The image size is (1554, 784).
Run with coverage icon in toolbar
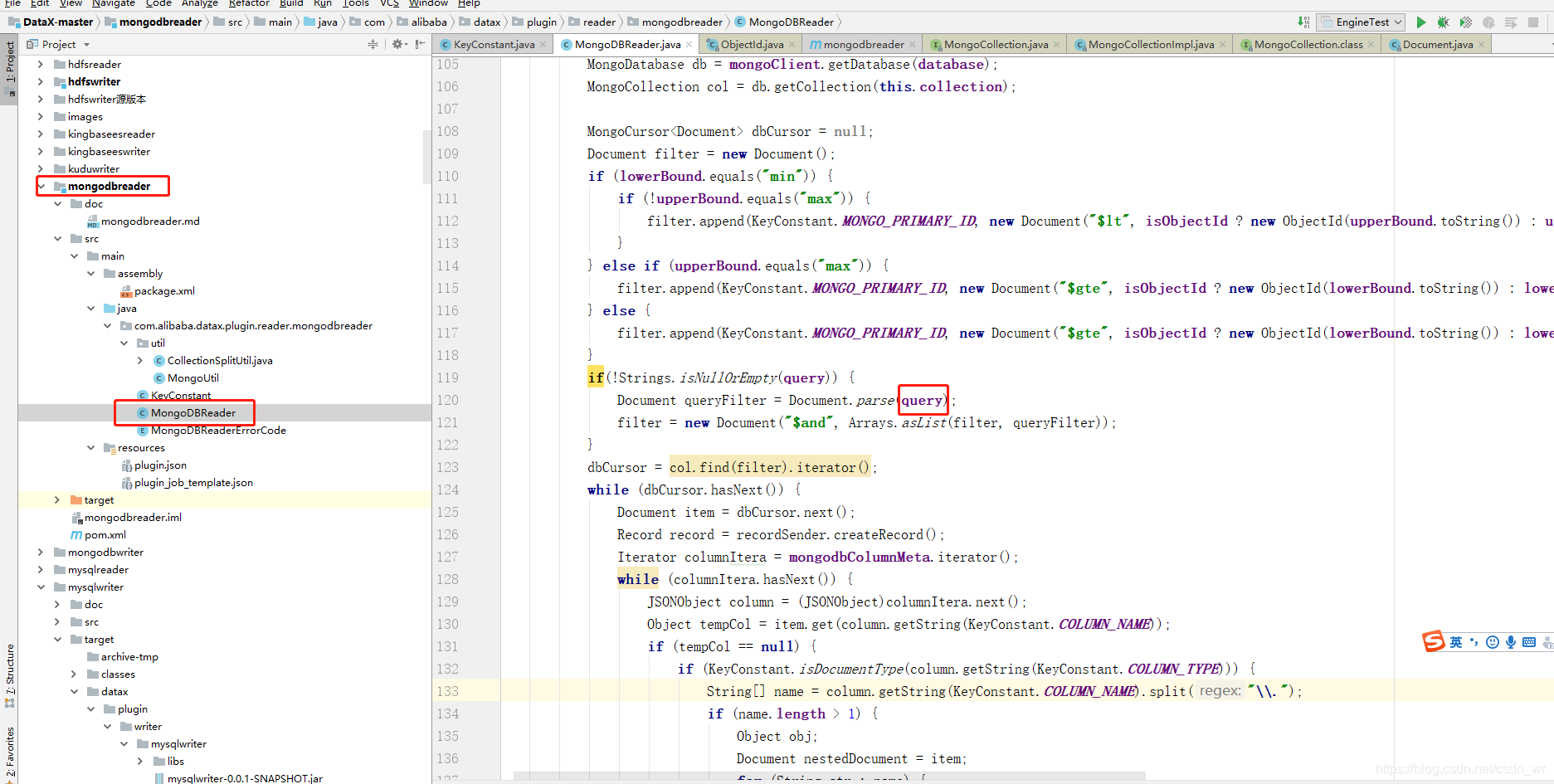point(1466,22)
